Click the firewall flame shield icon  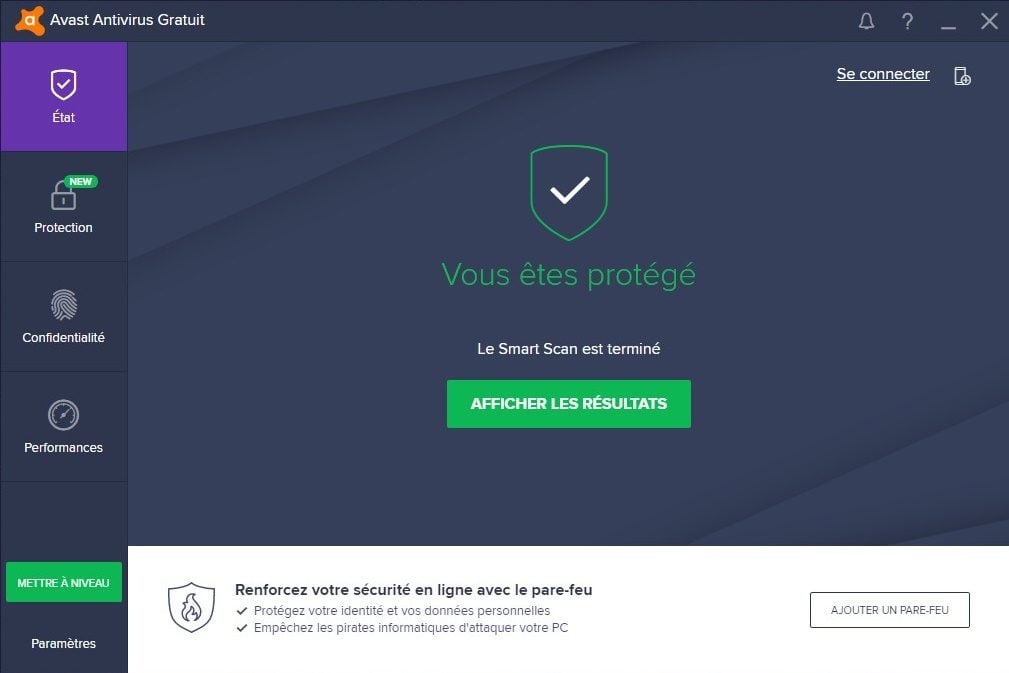[x=191, y=607]
